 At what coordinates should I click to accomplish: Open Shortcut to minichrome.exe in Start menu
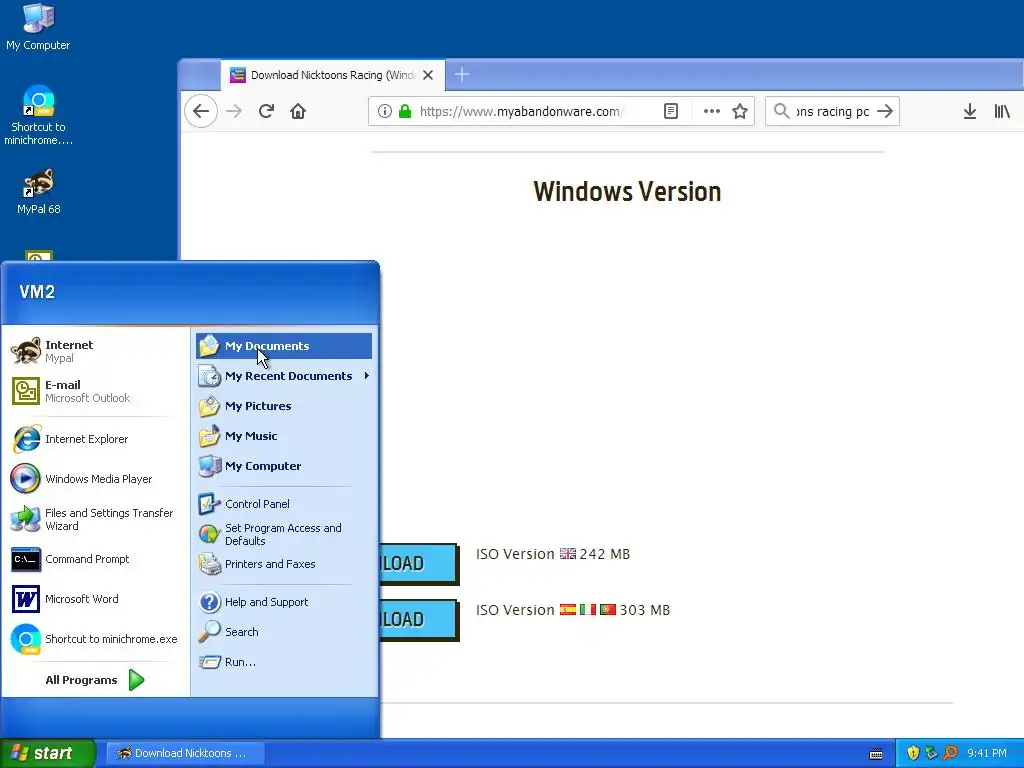95,639
